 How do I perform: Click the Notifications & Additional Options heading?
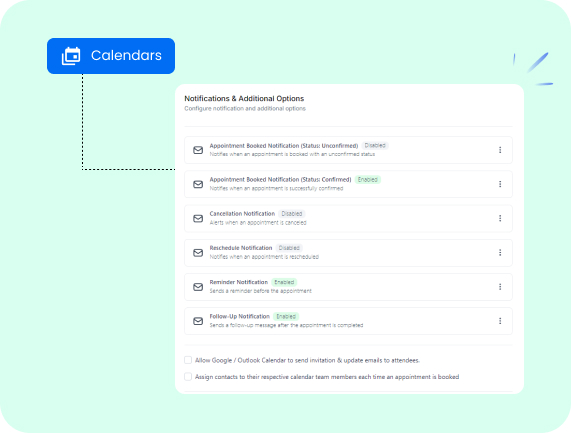coord(244,98)
